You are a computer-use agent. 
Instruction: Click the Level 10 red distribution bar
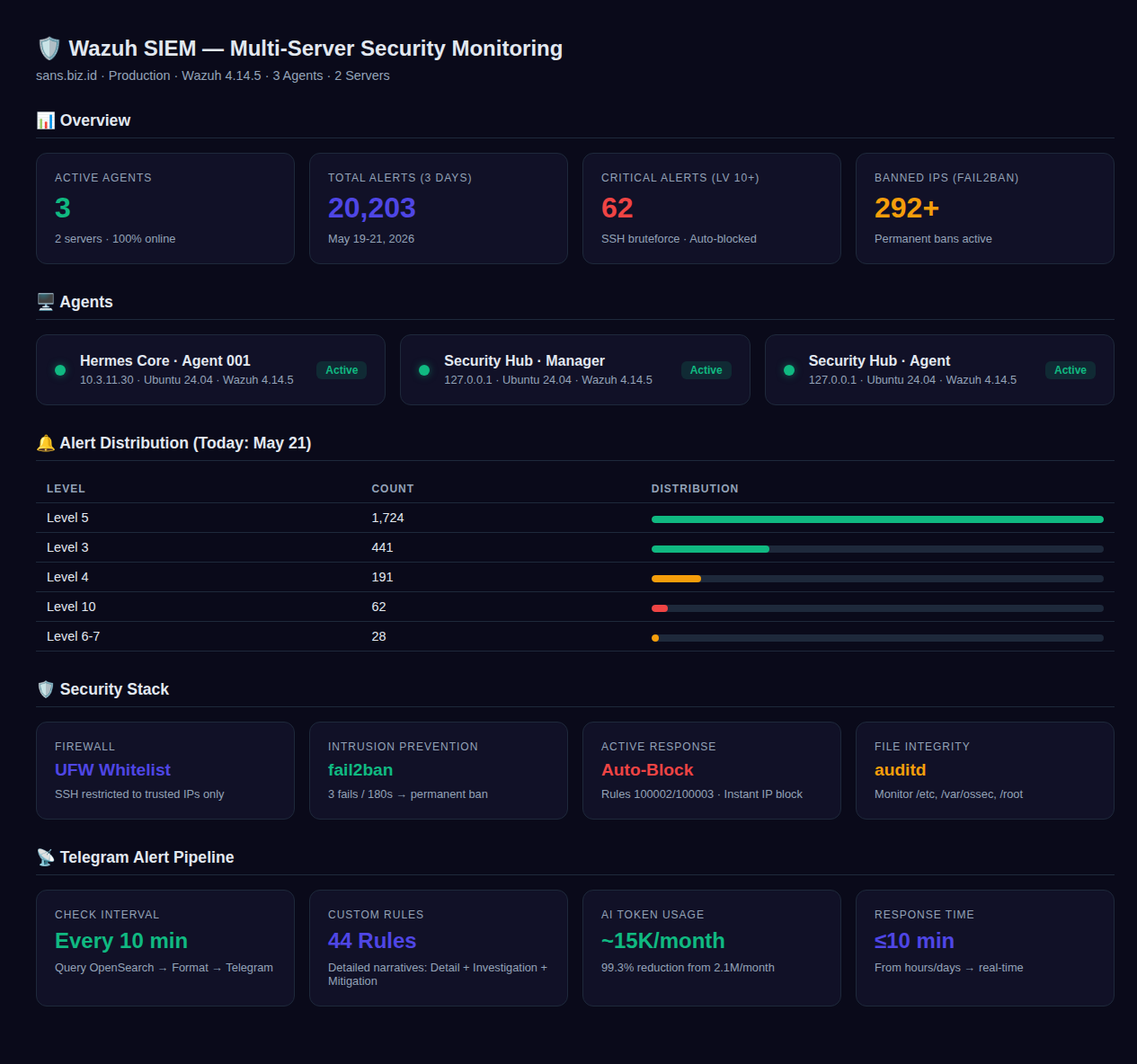click(660, 608)
